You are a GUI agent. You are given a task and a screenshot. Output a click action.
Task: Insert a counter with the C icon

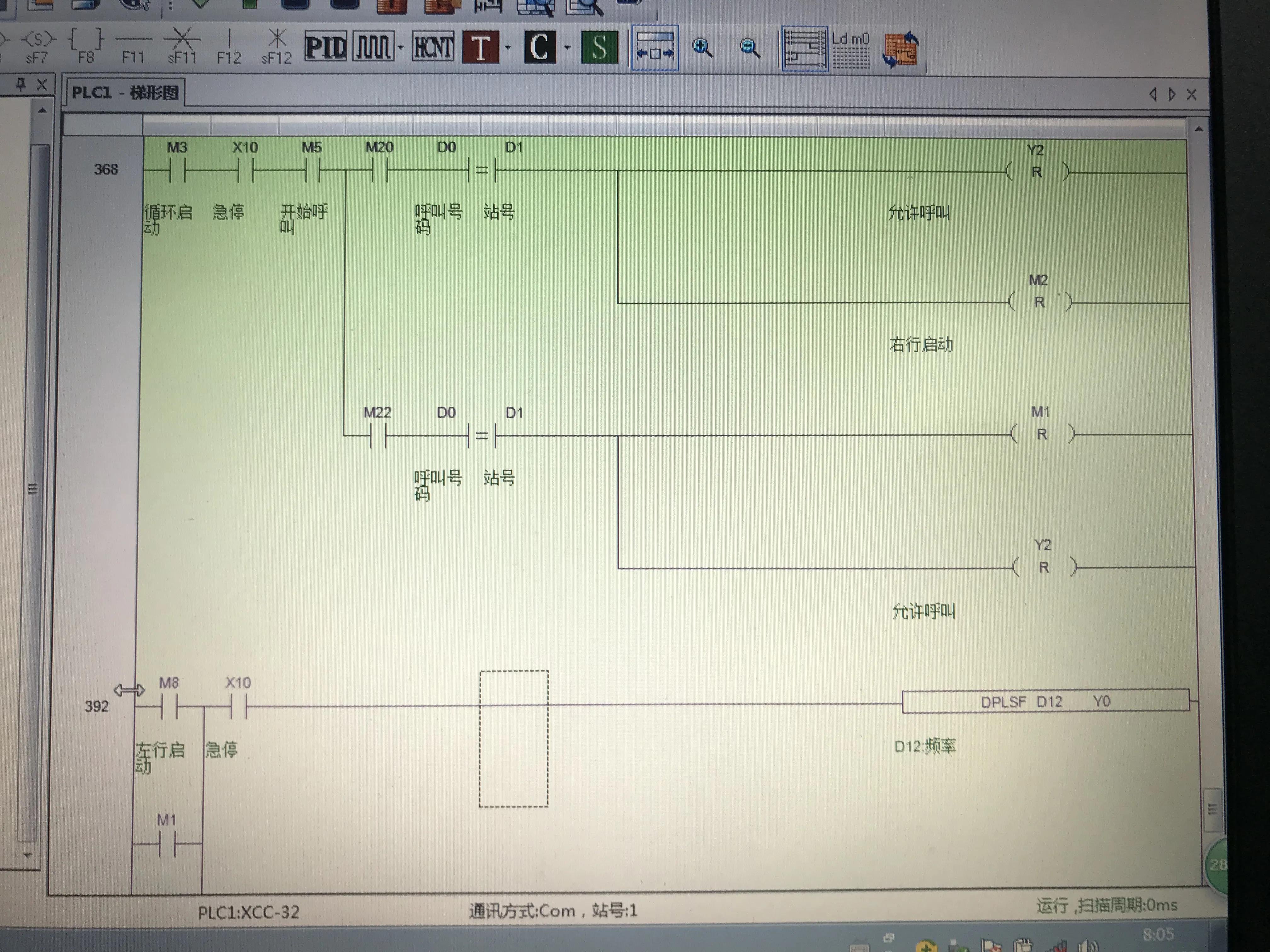coord(540,47)
